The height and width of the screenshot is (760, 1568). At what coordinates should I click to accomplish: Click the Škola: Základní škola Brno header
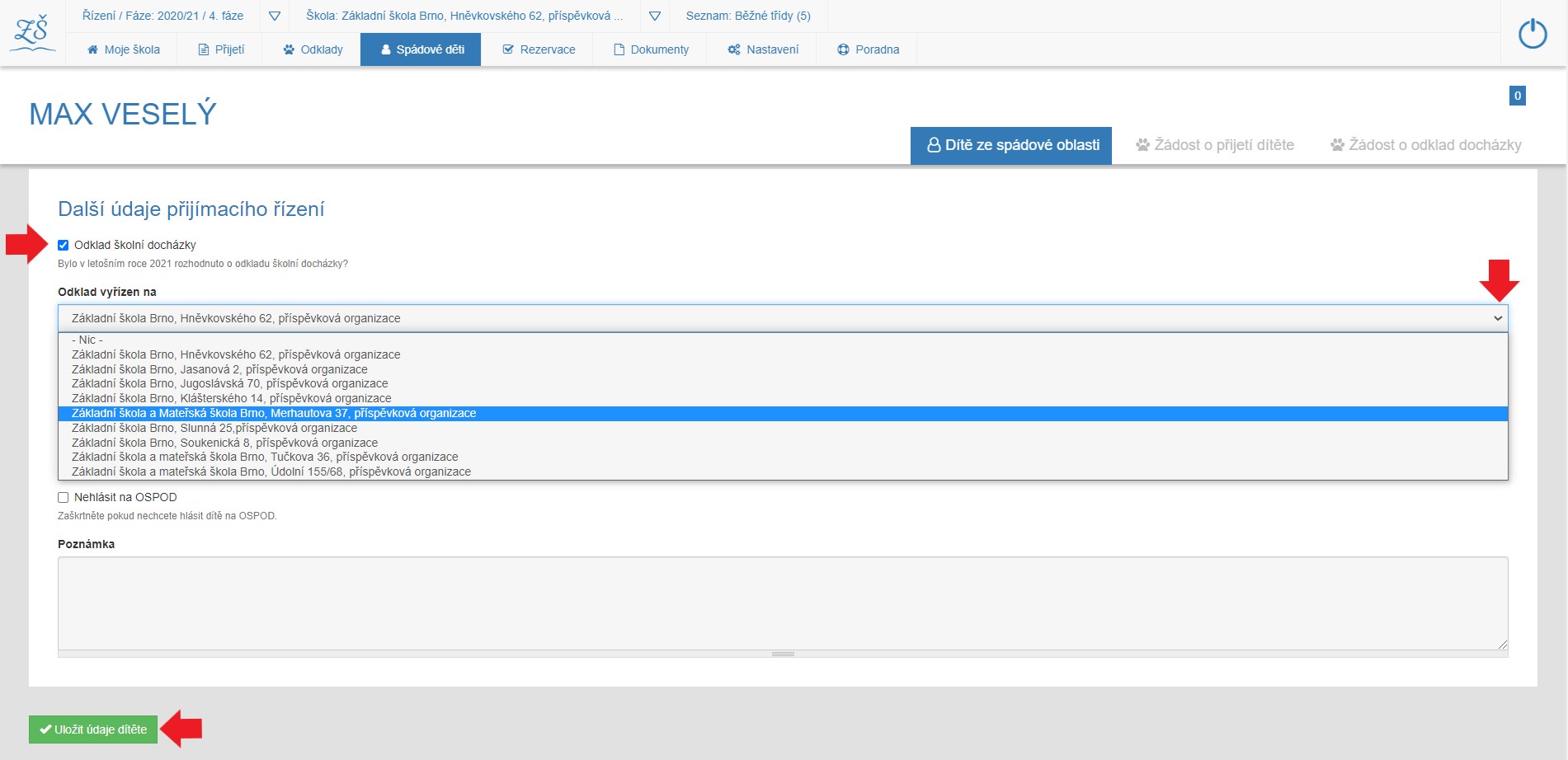tap(464, 16)
